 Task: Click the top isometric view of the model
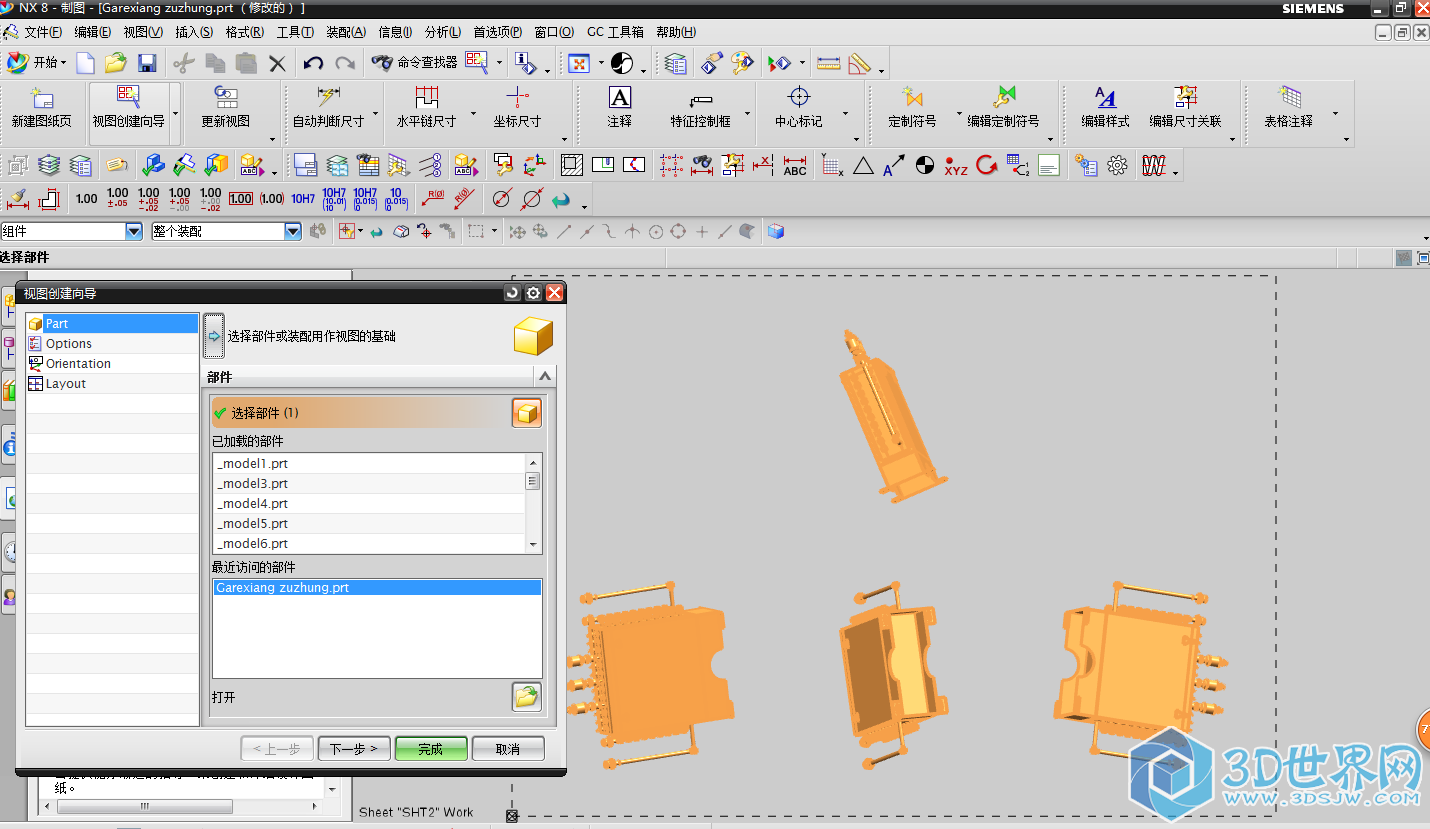click(893, 417)
